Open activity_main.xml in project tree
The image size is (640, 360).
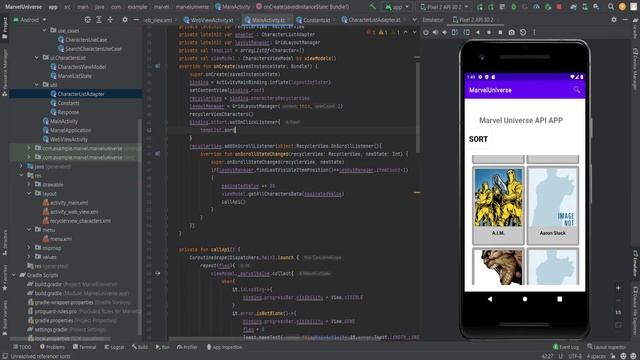[65, 202]
